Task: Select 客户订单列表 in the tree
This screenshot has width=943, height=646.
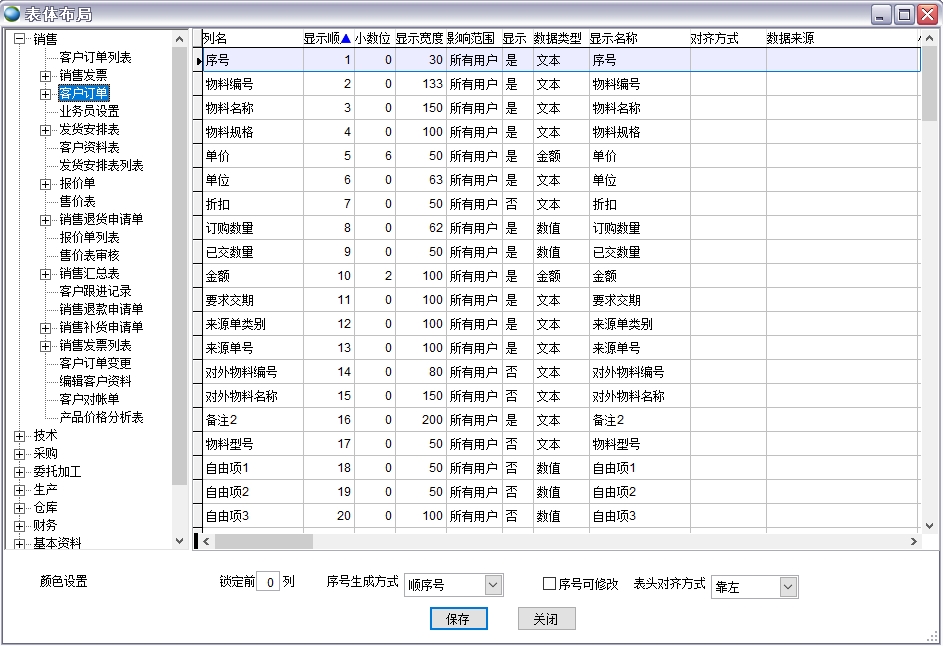Action: [95, 58]
